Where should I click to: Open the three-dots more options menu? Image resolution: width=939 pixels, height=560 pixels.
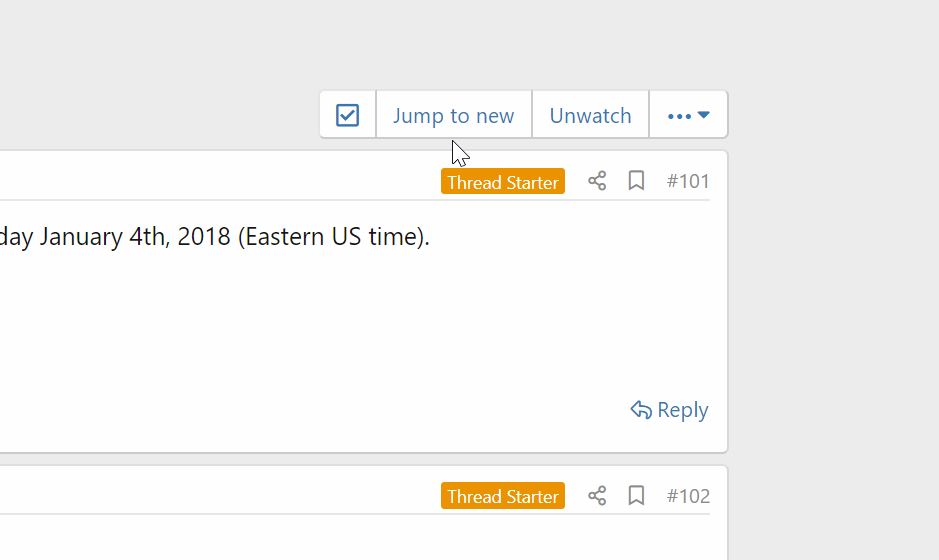[x=679, y=116]
